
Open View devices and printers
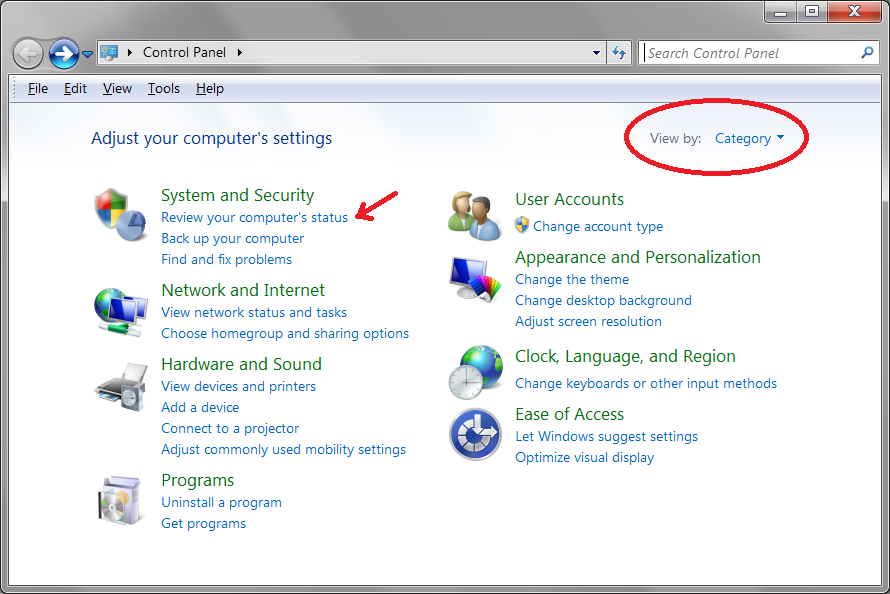coord(238,386)
